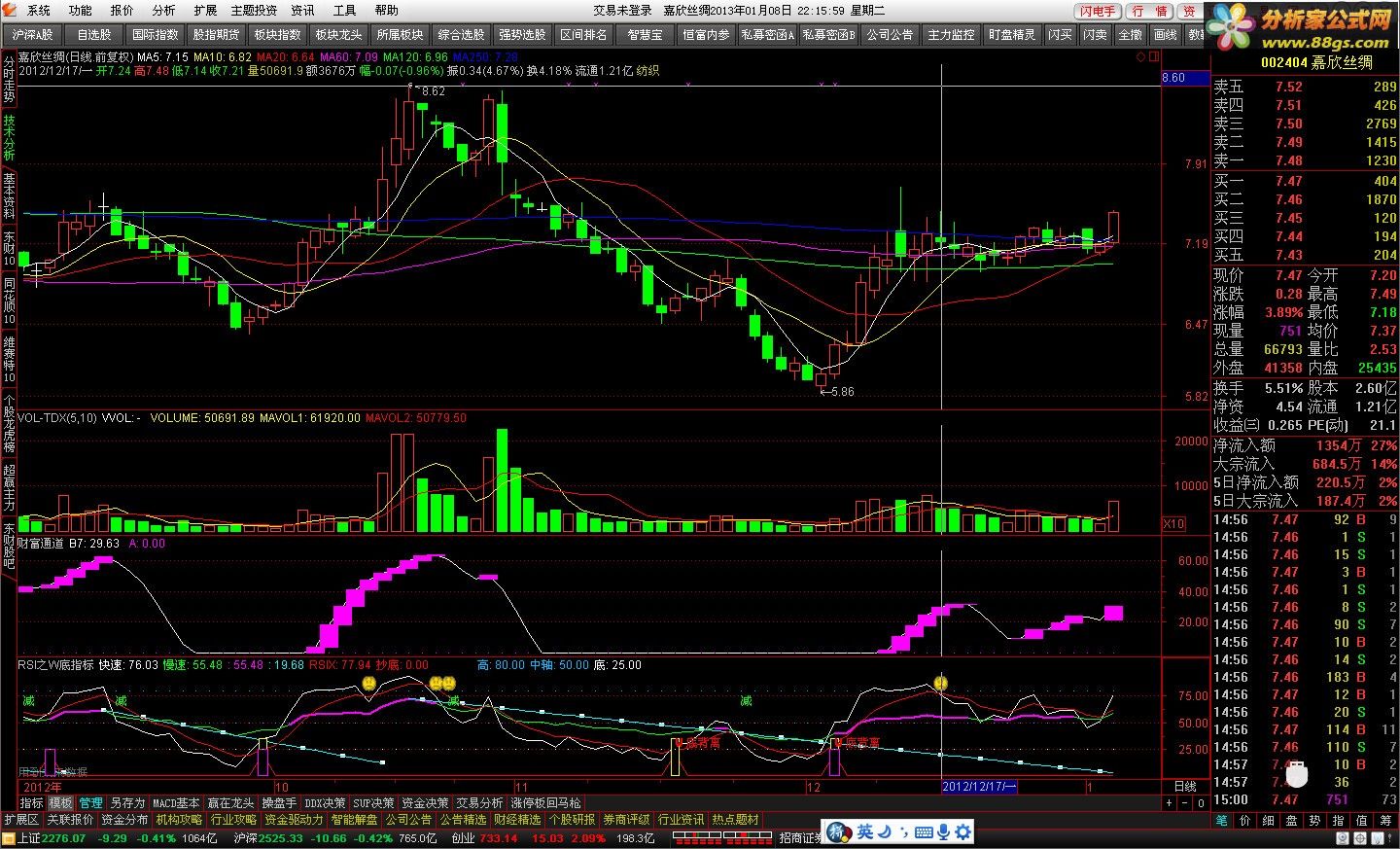Image resolution: width=1400 pixels, height=849 pixels.
Task: Toggle the 画线 drawing mode button
Action: tap(1166, 35)
